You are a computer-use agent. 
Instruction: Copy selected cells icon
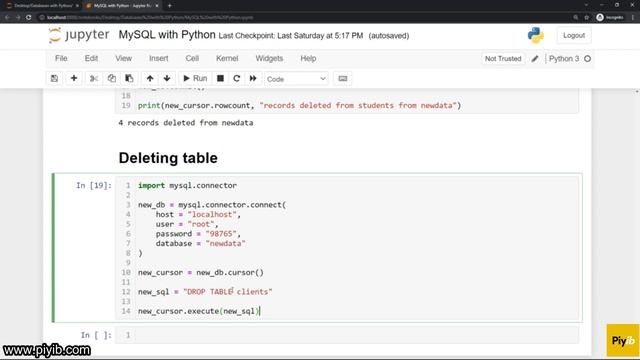coord(111,78)
